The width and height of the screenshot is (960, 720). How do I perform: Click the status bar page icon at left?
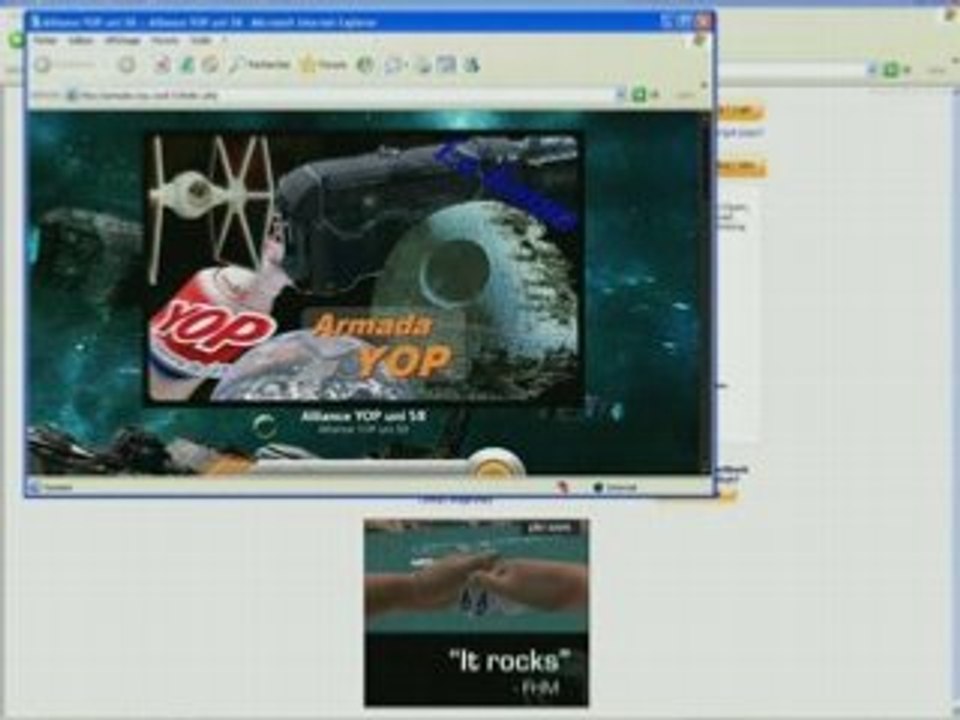coord(35,487)
